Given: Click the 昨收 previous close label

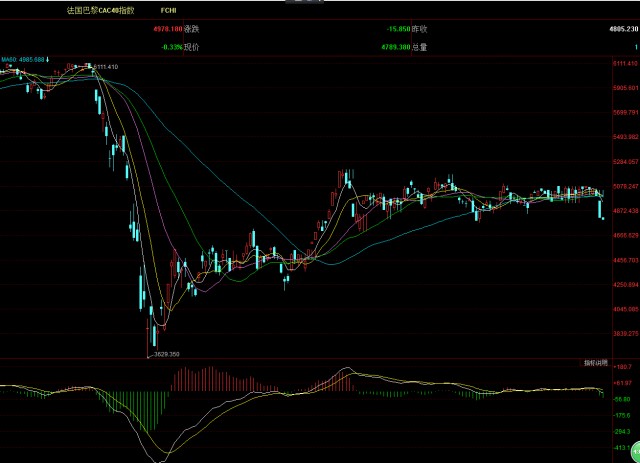Looking at the screenshot, I should [x=419, y=29].
